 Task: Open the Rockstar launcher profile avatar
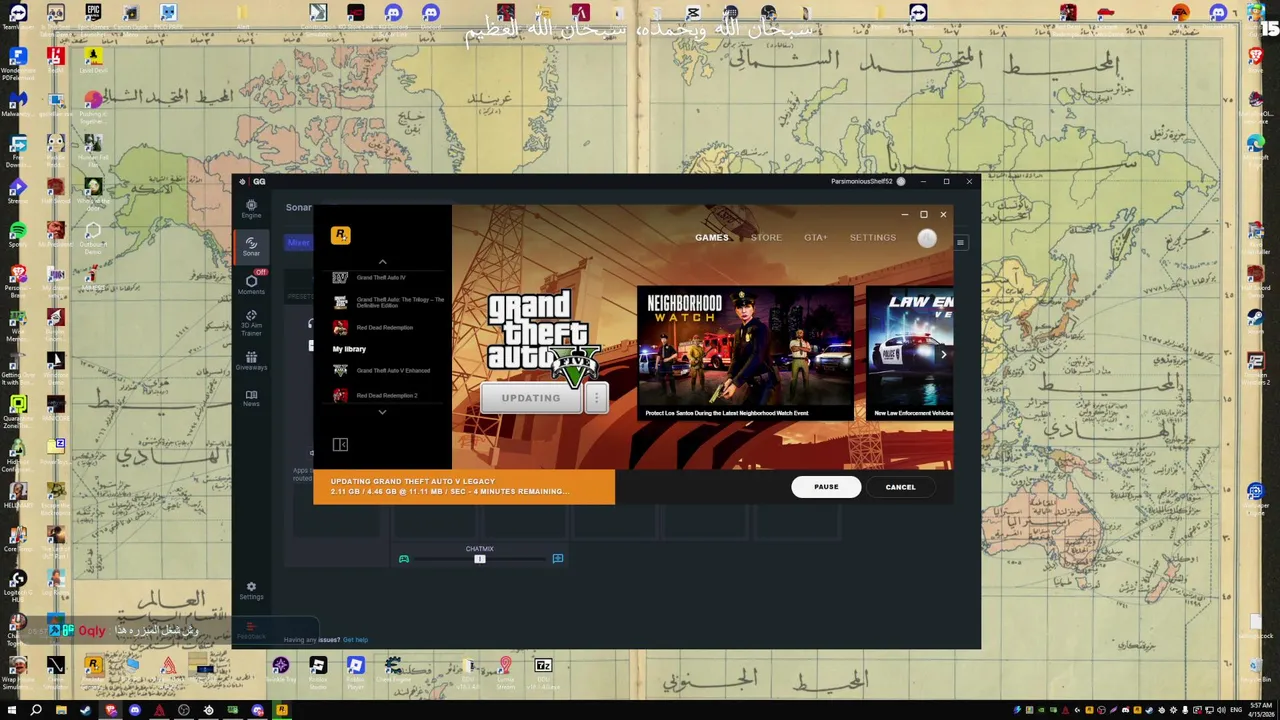pyautogui.click(x=927, y=238)
